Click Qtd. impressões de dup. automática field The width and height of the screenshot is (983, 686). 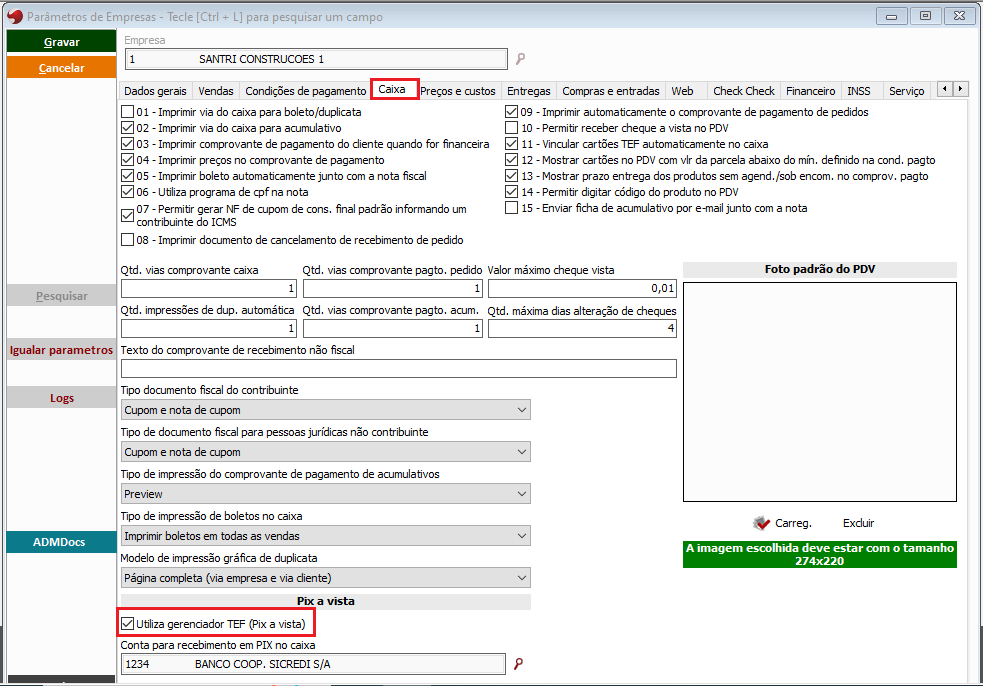coord(208,329)
